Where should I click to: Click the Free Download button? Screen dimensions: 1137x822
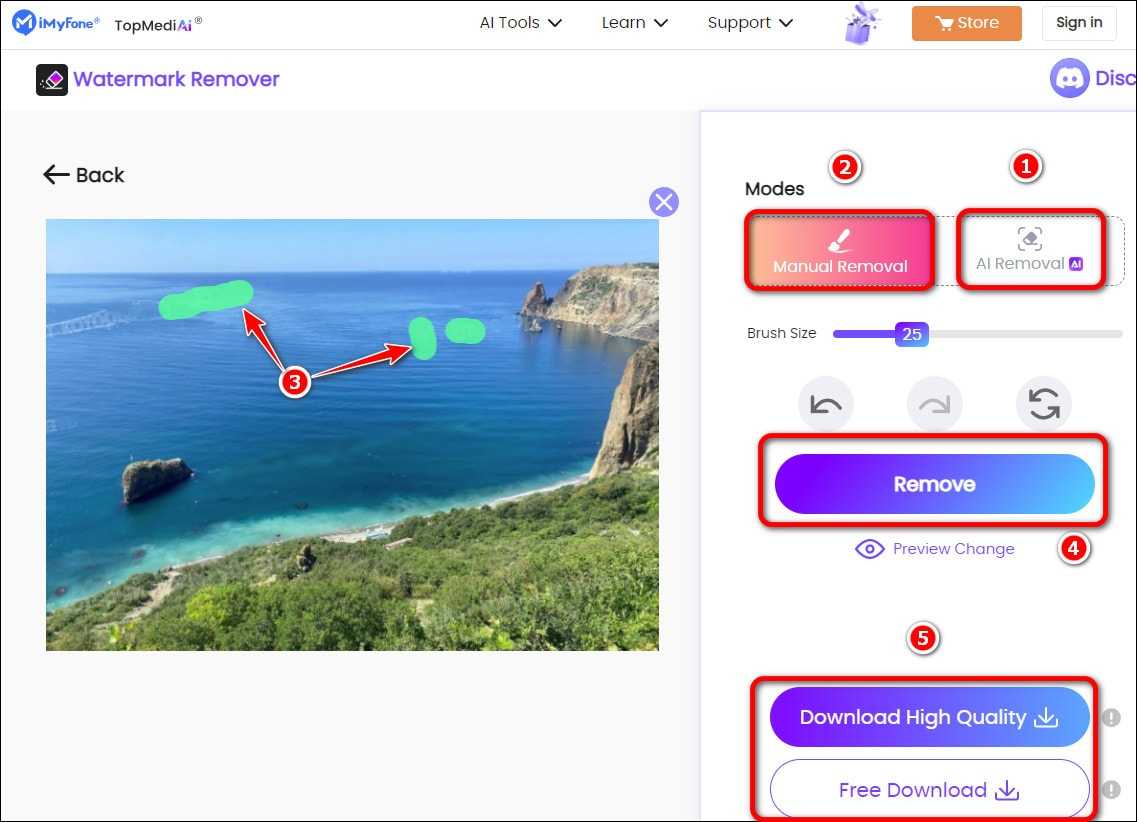929,790
